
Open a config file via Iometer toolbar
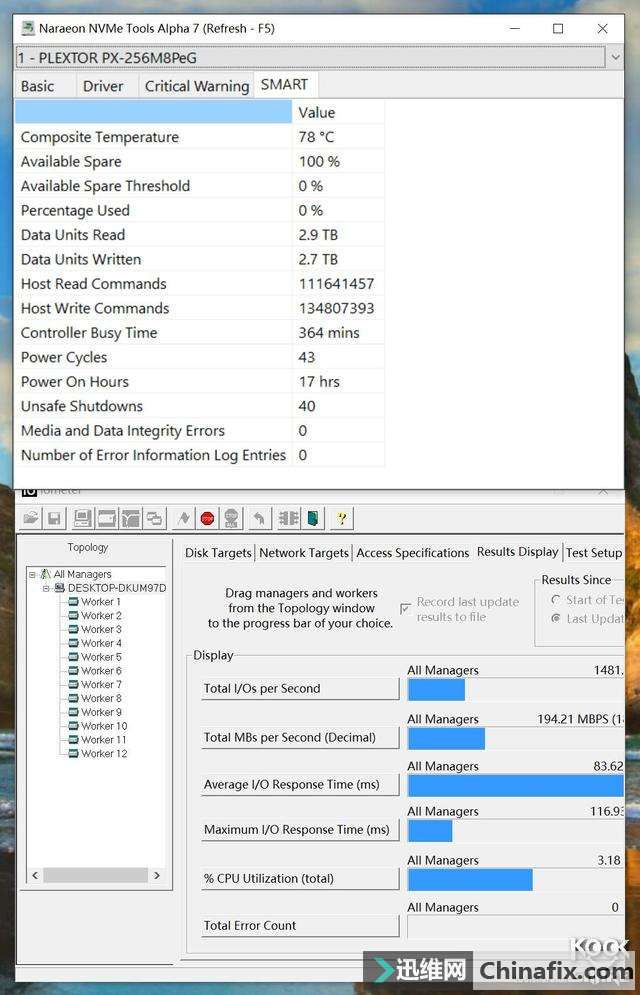(x=30, y=518)
